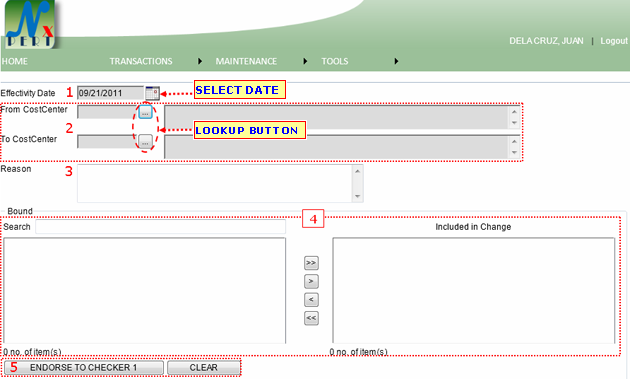Click the NXpert logo
This screenshot has width=630, height=379.
[x=30, y=25]
